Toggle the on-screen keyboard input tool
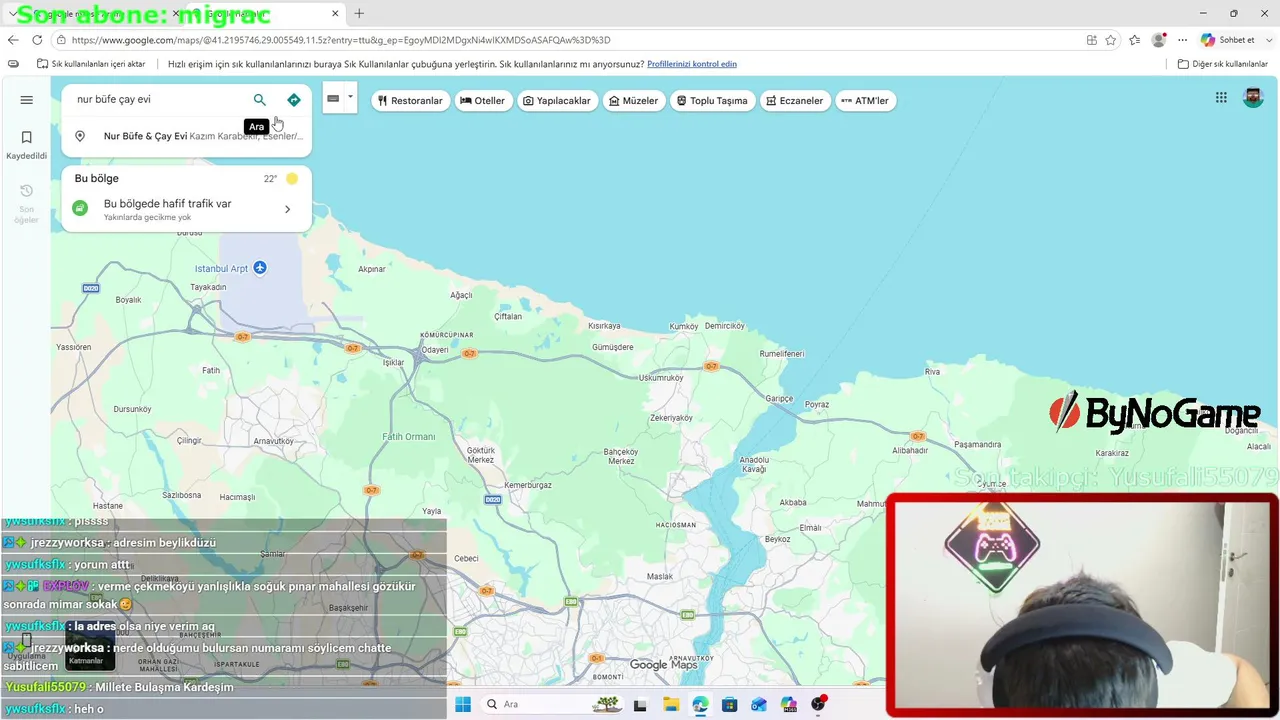 pos(333,98)
